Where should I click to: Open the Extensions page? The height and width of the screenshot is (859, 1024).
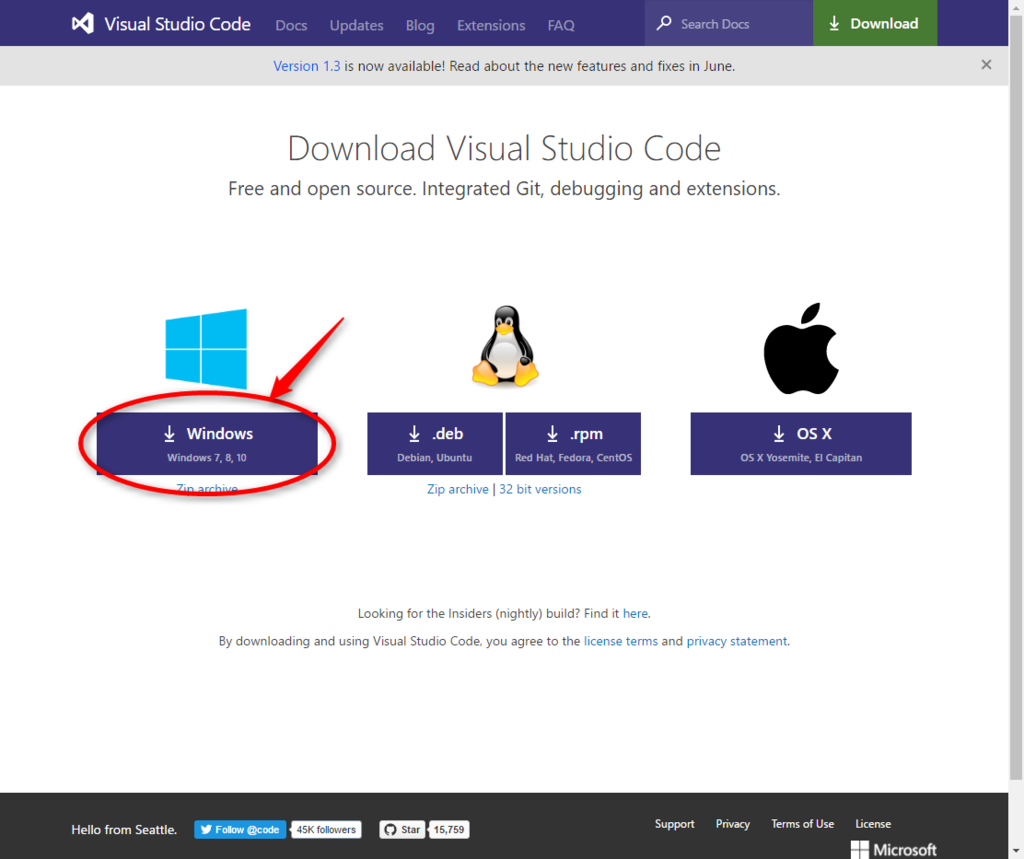tap(491, 25)
